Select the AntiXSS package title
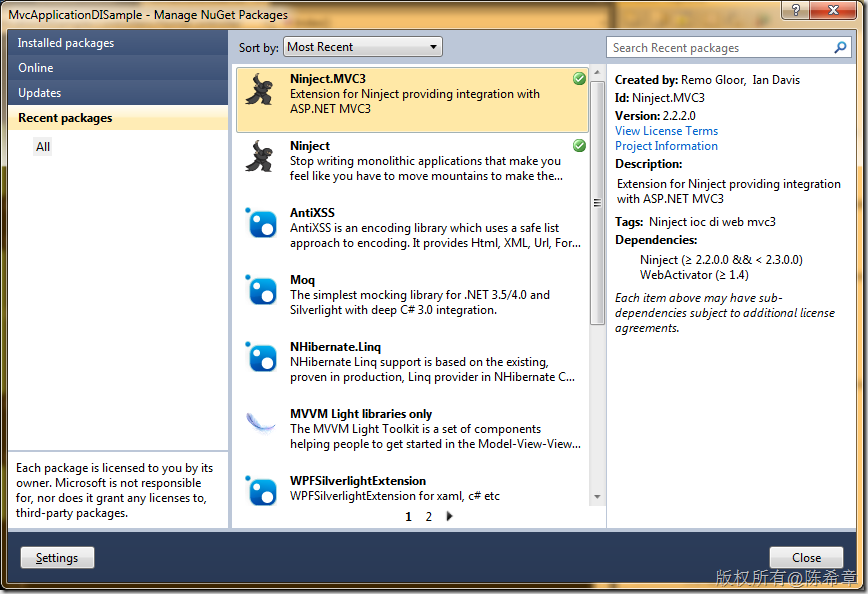The width and height of the screenshot is (868, 594). coord(312,213)
